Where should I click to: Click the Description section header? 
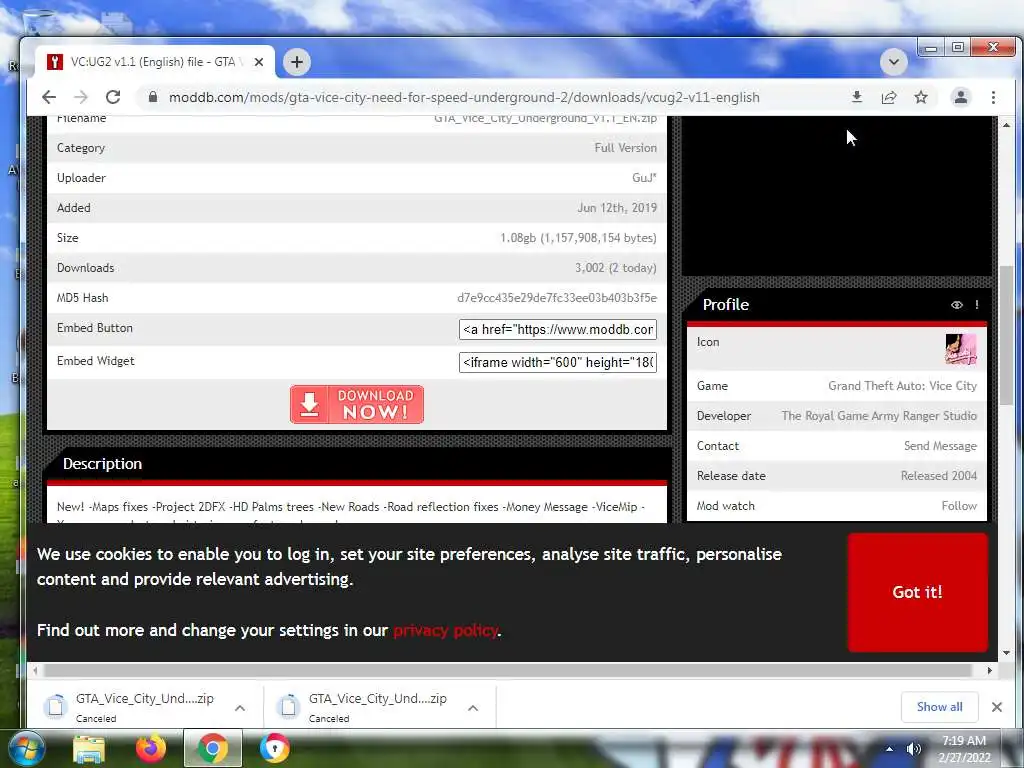[103, 464]
